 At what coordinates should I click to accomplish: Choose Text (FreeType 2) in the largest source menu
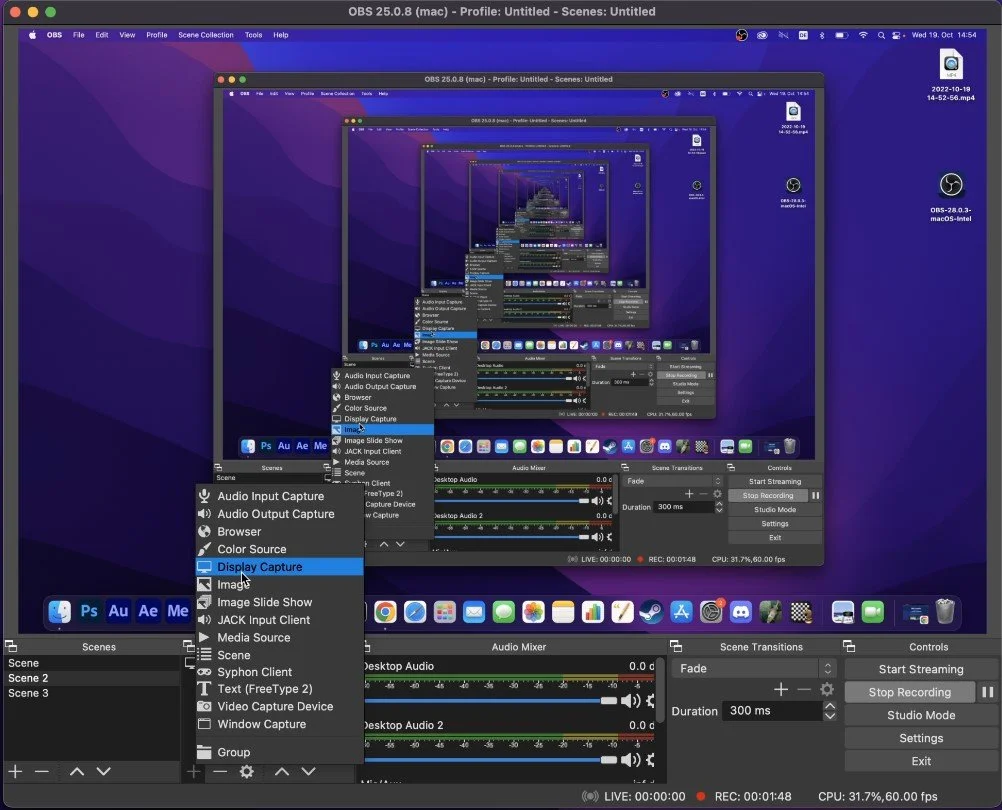coord(280,689)
